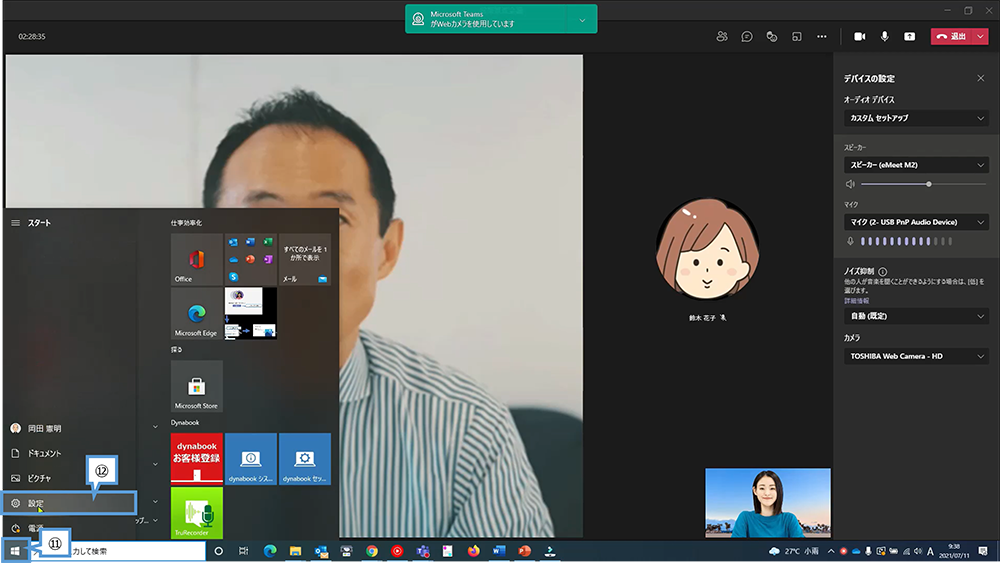The height and width of the screenshot is (563, 1000).
Task: Open breakout rooms icon in Teams toolbar
Action: pyautogui.click(x=797, y=36)
